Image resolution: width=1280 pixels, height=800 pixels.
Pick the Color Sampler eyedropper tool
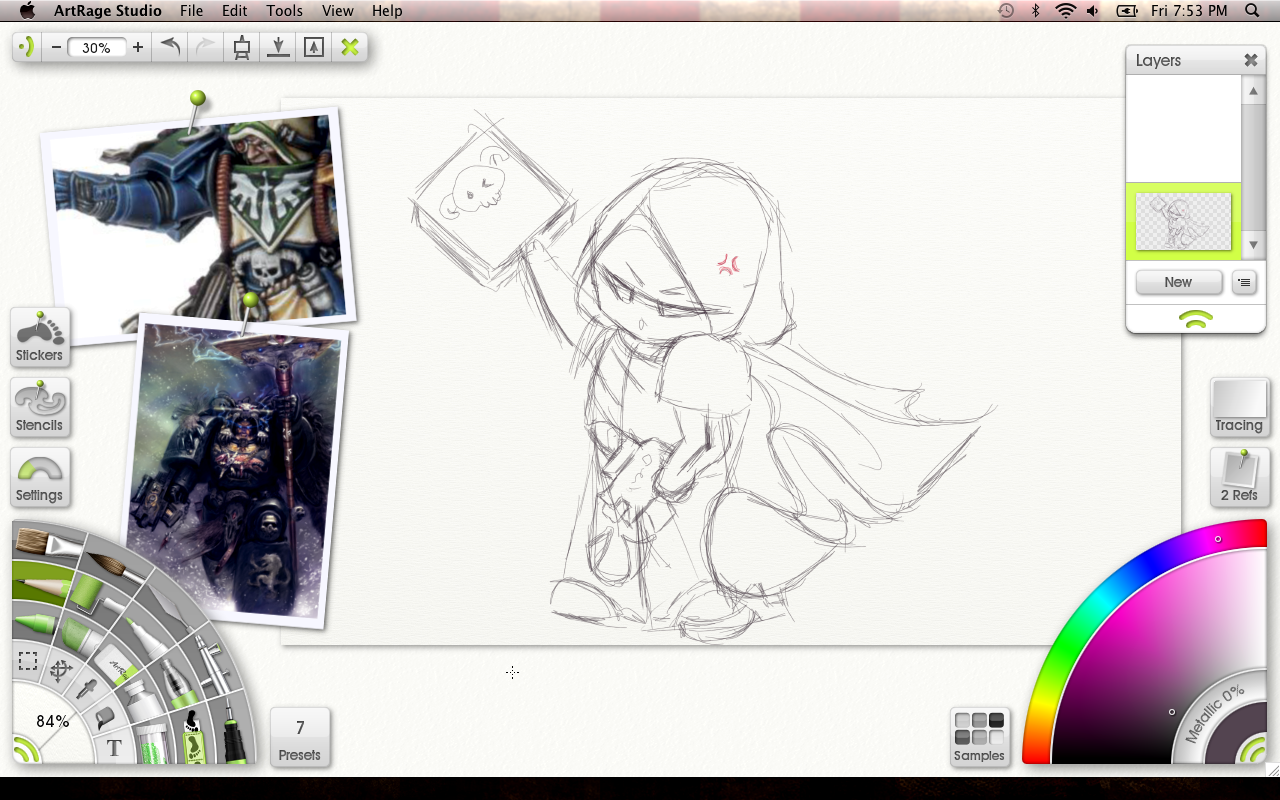(86, 689)
